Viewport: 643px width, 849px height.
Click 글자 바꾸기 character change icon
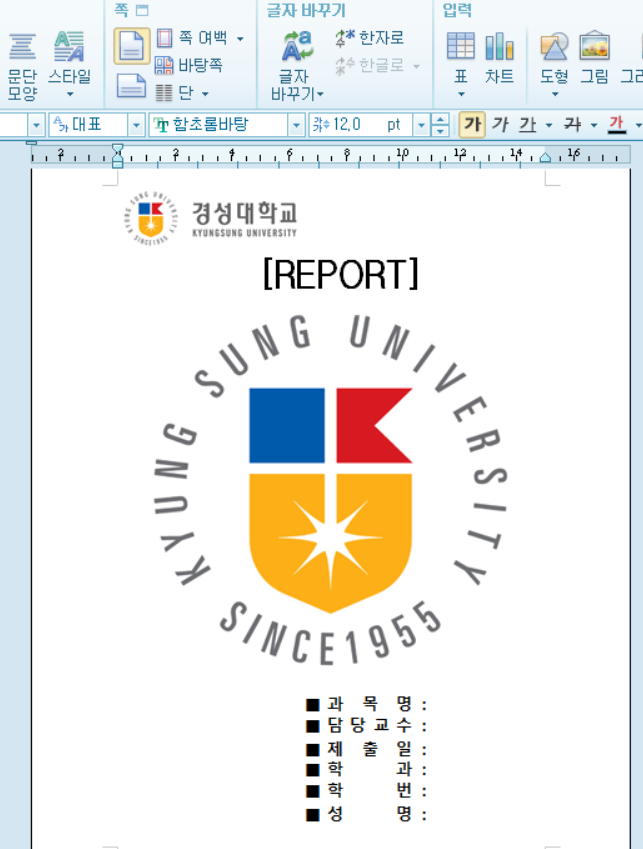click(x=296, y=46)
